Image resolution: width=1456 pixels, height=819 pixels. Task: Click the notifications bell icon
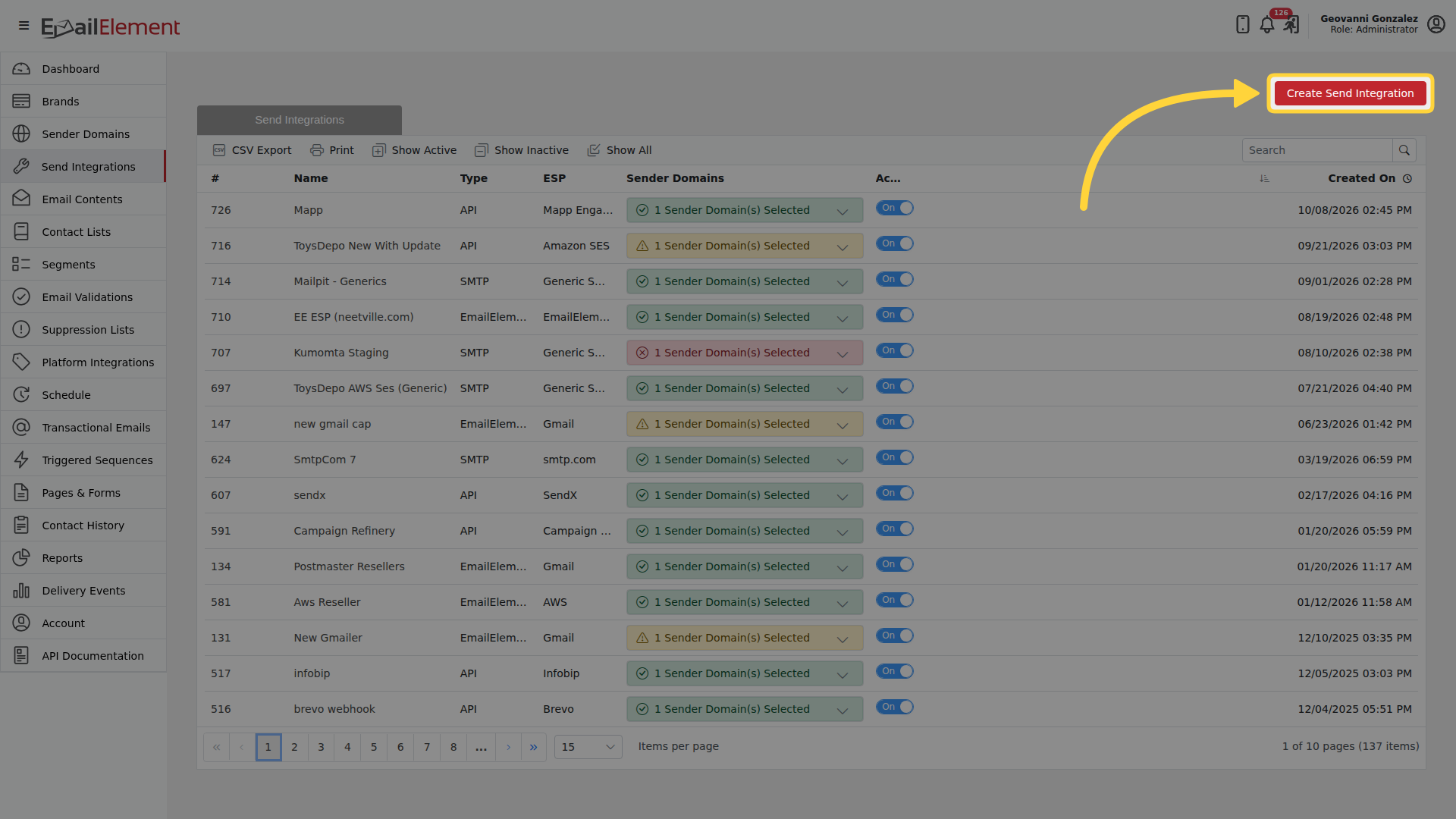[x=1267, y=25]
